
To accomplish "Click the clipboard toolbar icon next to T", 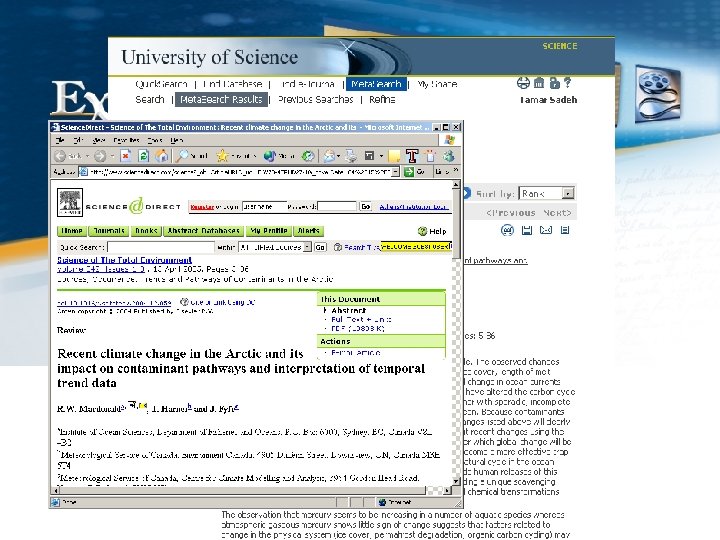I will 430,156.
